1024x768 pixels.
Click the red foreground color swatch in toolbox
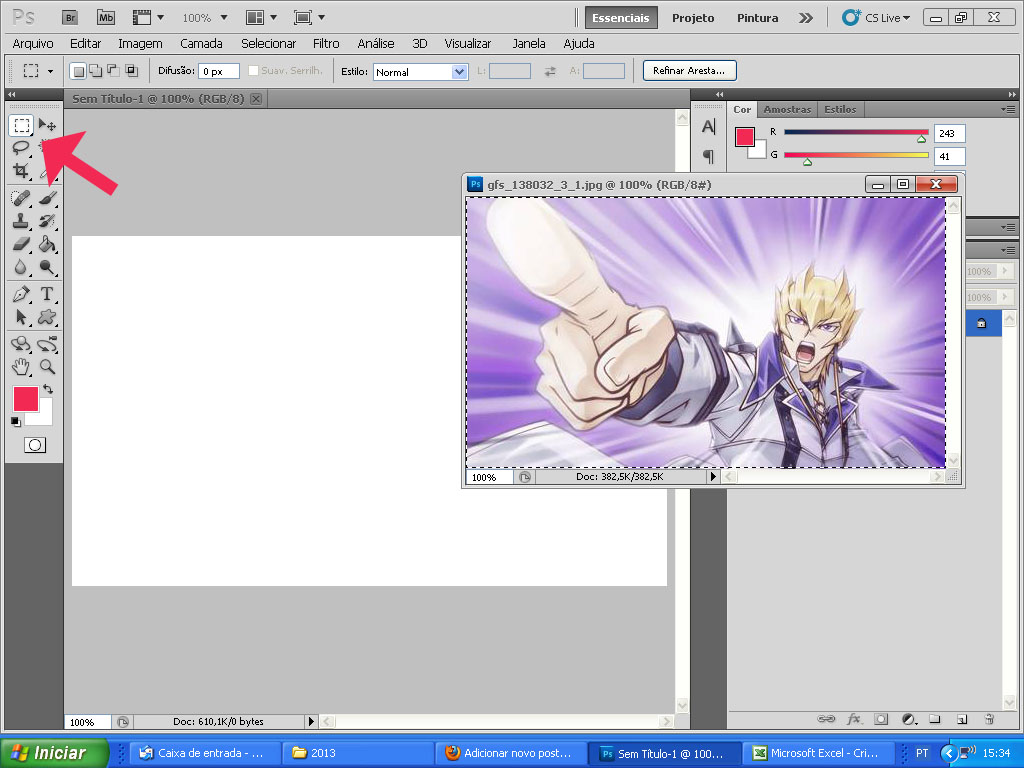(25, 399)
